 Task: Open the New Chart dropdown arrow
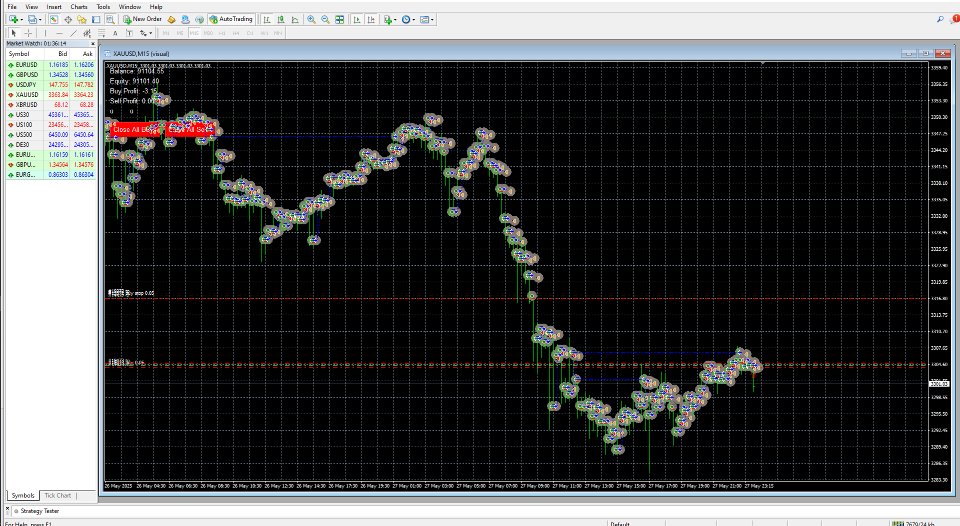(x=21, y=20)
